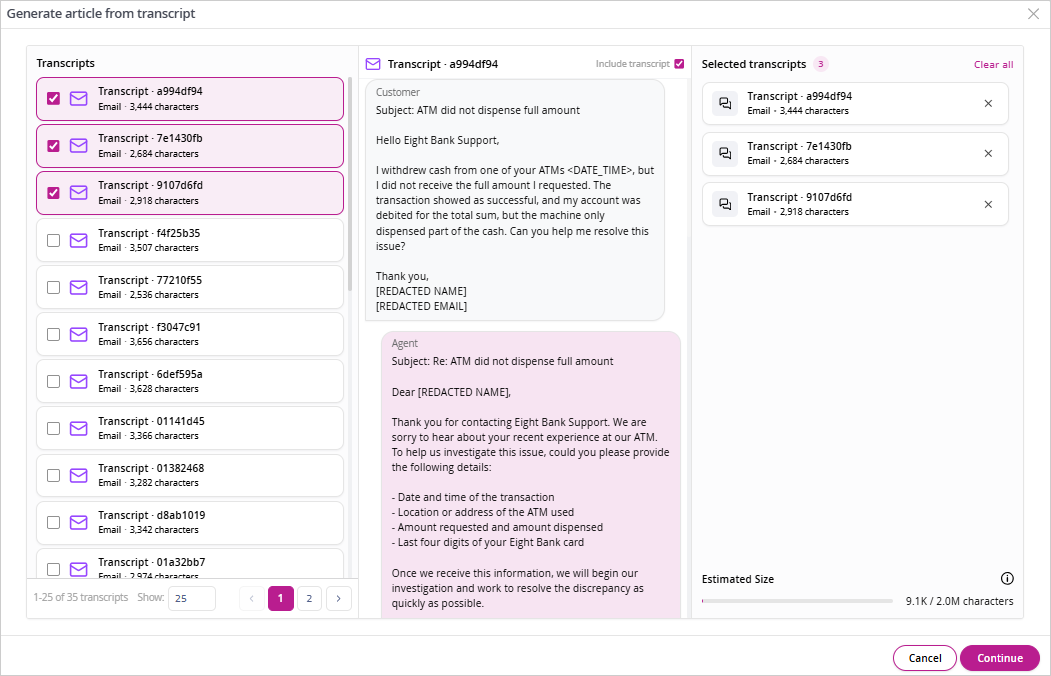Uncheck Transcript 7e1430fb checkbox
The image size is (1051, 676).
pos(54,145)
